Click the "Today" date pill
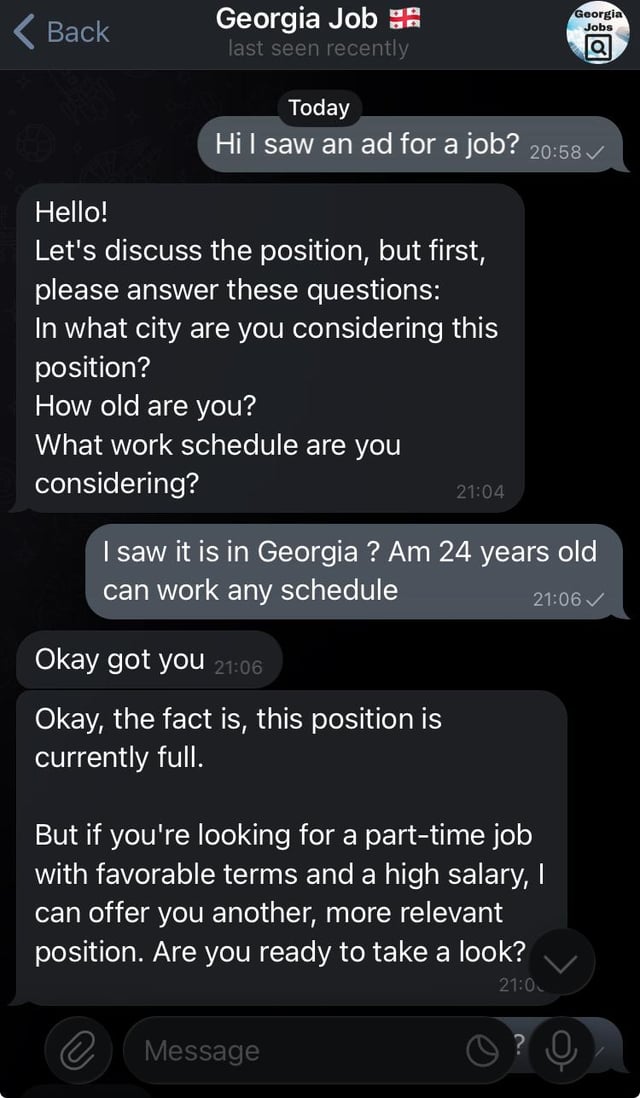The height and width of the screenshot is (1098, 640). (x=319, y=108)
